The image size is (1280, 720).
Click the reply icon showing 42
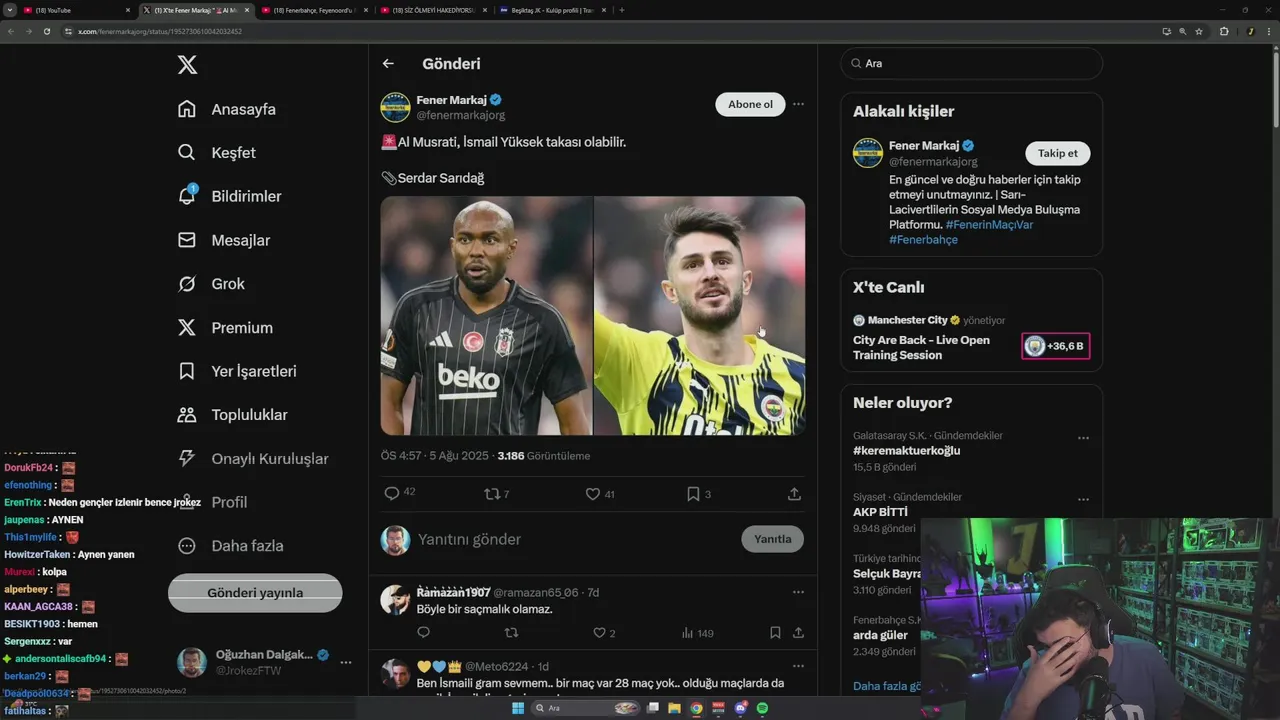point(400,493)
